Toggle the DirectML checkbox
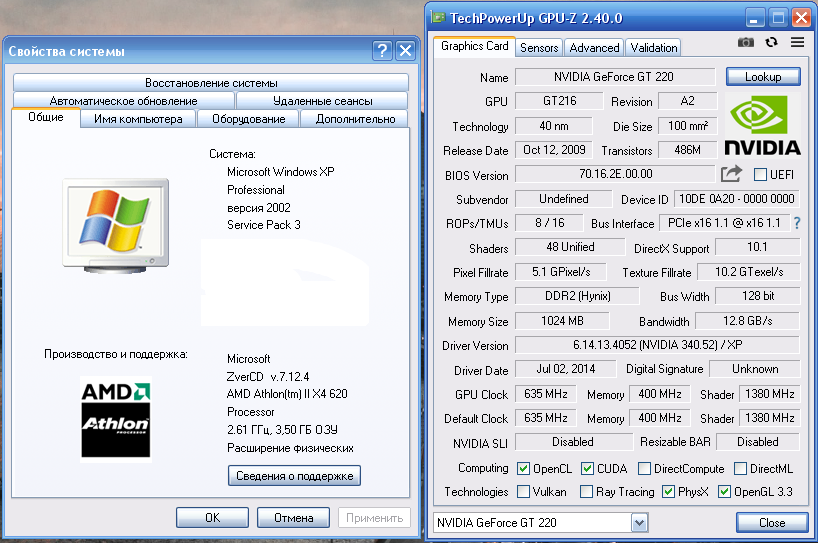 pos(740,468)
